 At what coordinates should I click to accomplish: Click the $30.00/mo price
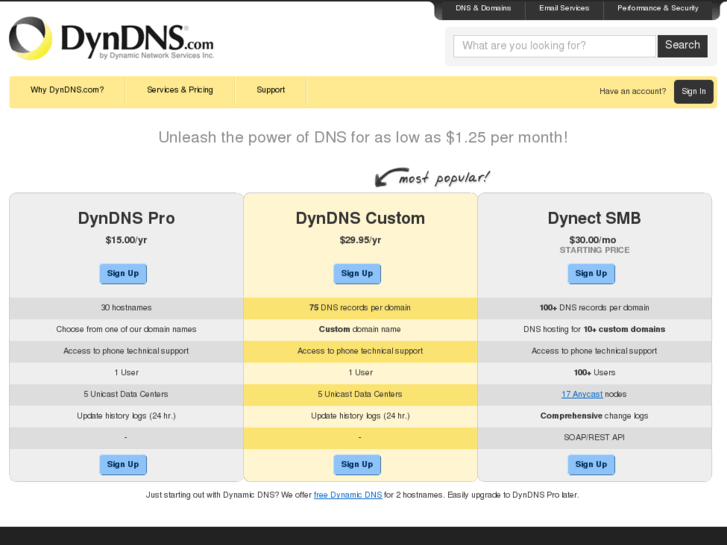click(593, 240)
